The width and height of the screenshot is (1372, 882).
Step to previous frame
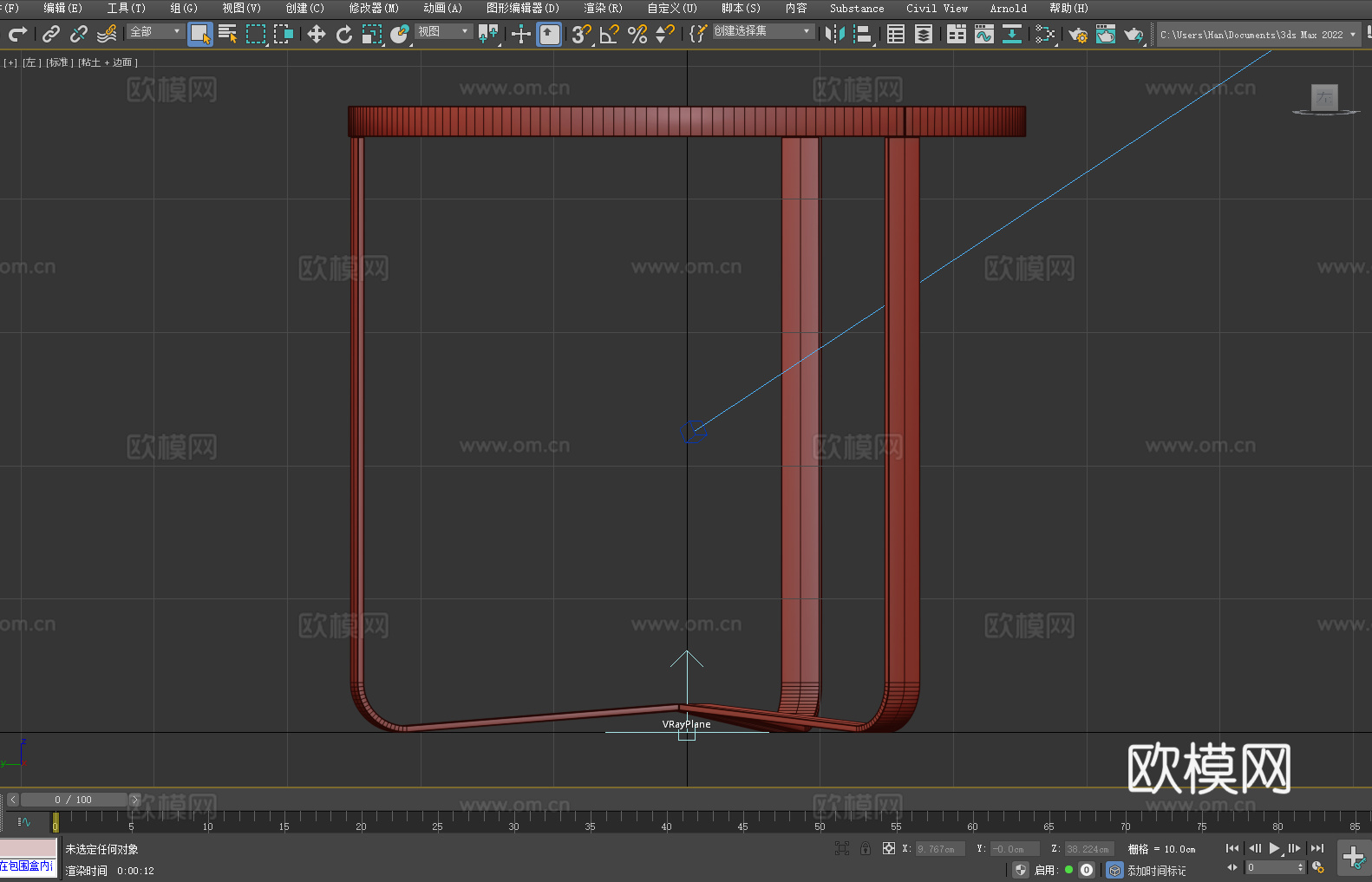tap(1254, 848)
